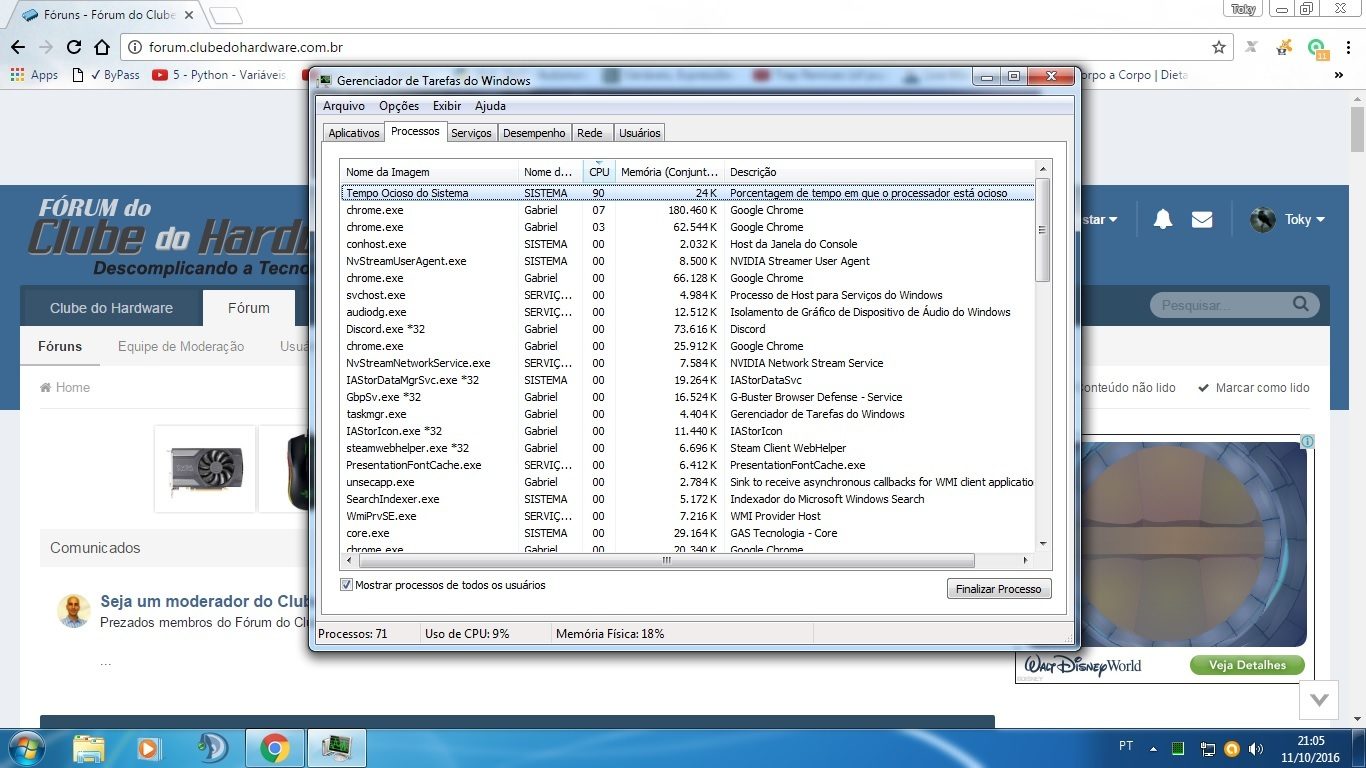View site info icon before the URL
Screen dimensions: 1366x768
coord(135,47)
